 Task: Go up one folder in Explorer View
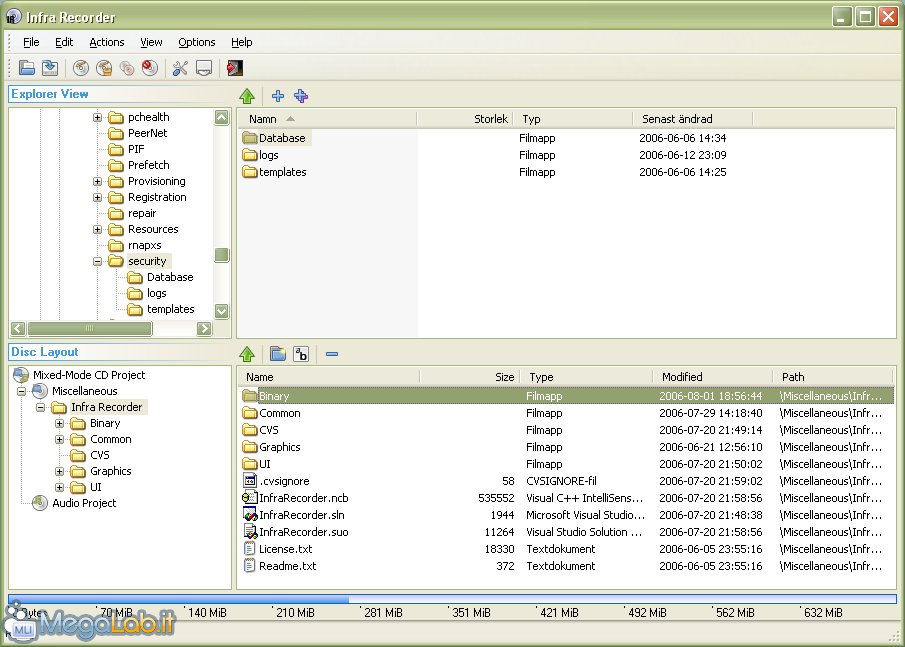[x=247, y=96]
